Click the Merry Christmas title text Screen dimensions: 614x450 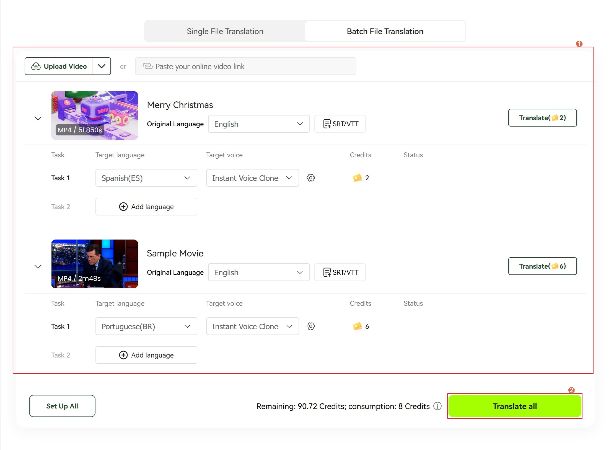[180, 105]
